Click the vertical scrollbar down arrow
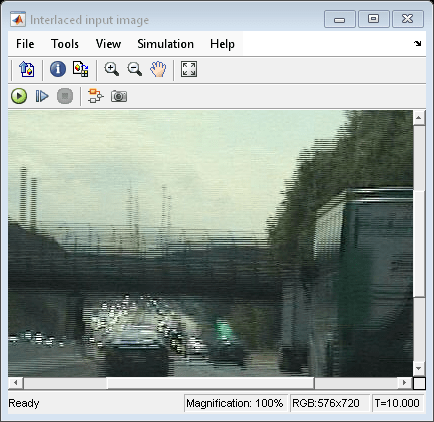The height and width of the screenshot is (422, 434). tap(419, 368)
